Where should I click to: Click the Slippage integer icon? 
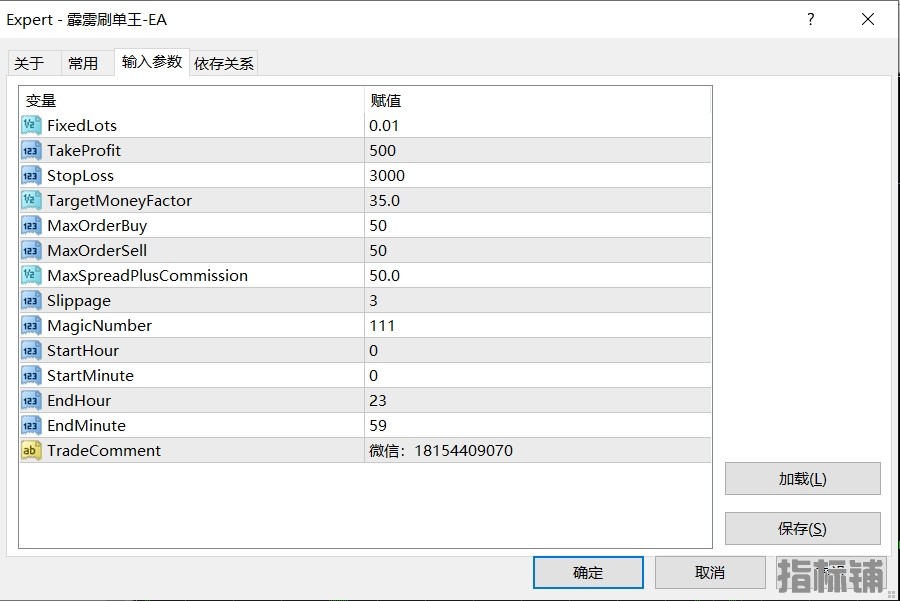tap(31, 301)
